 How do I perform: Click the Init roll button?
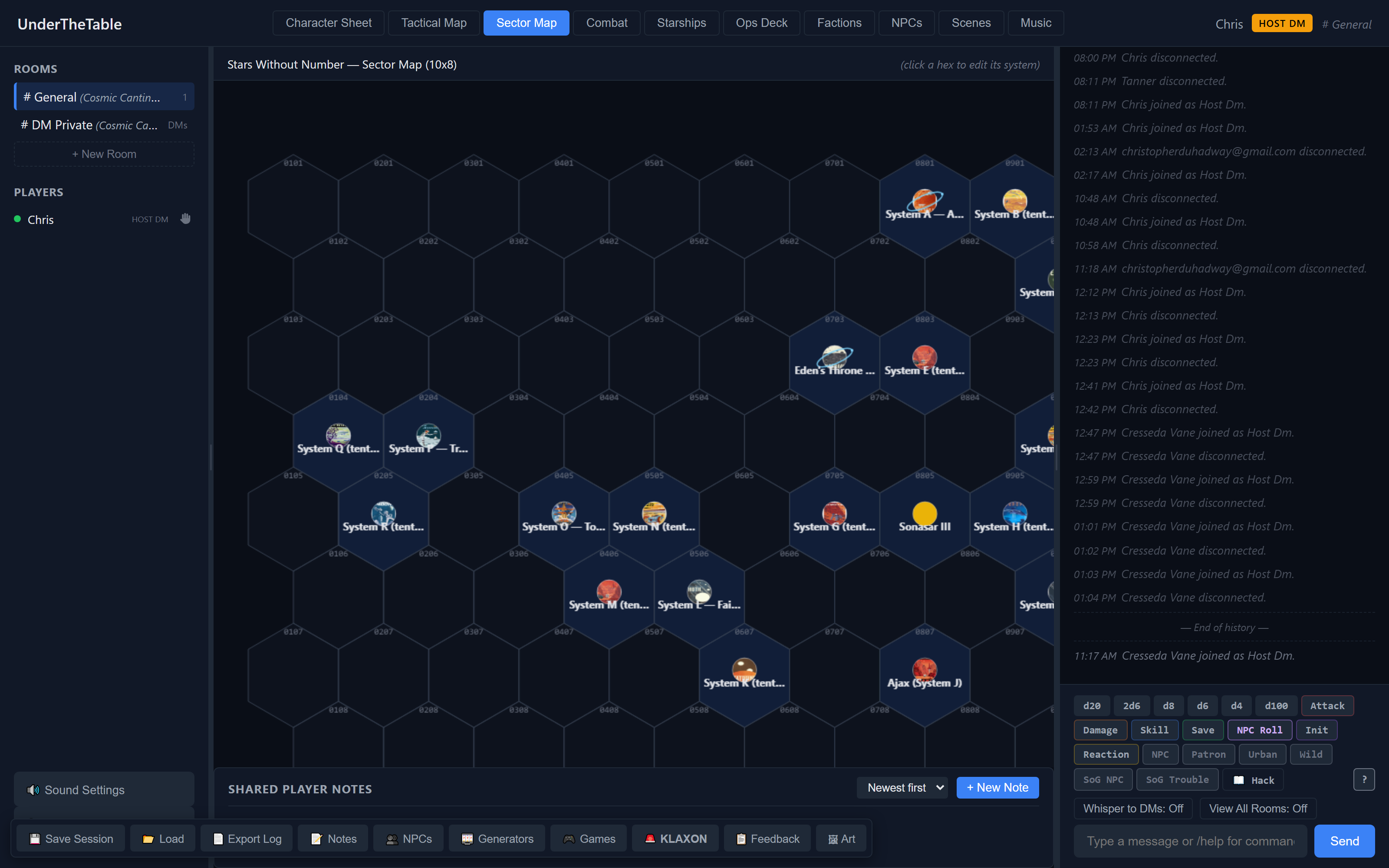click(1316, 730)
